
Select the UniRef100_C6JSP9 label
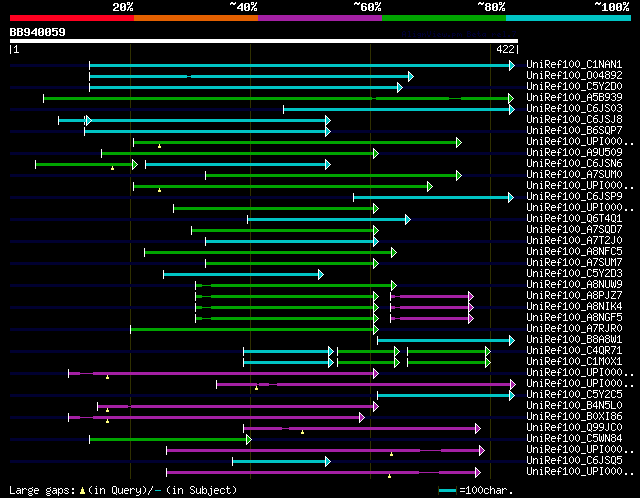[574, 196]
